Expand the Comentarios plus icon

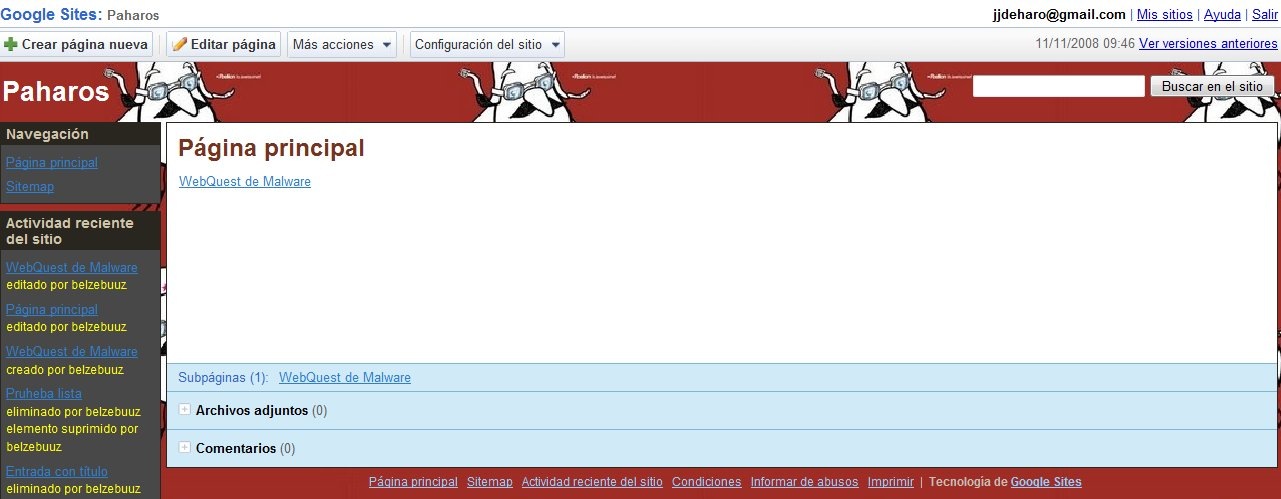point(184,448)
